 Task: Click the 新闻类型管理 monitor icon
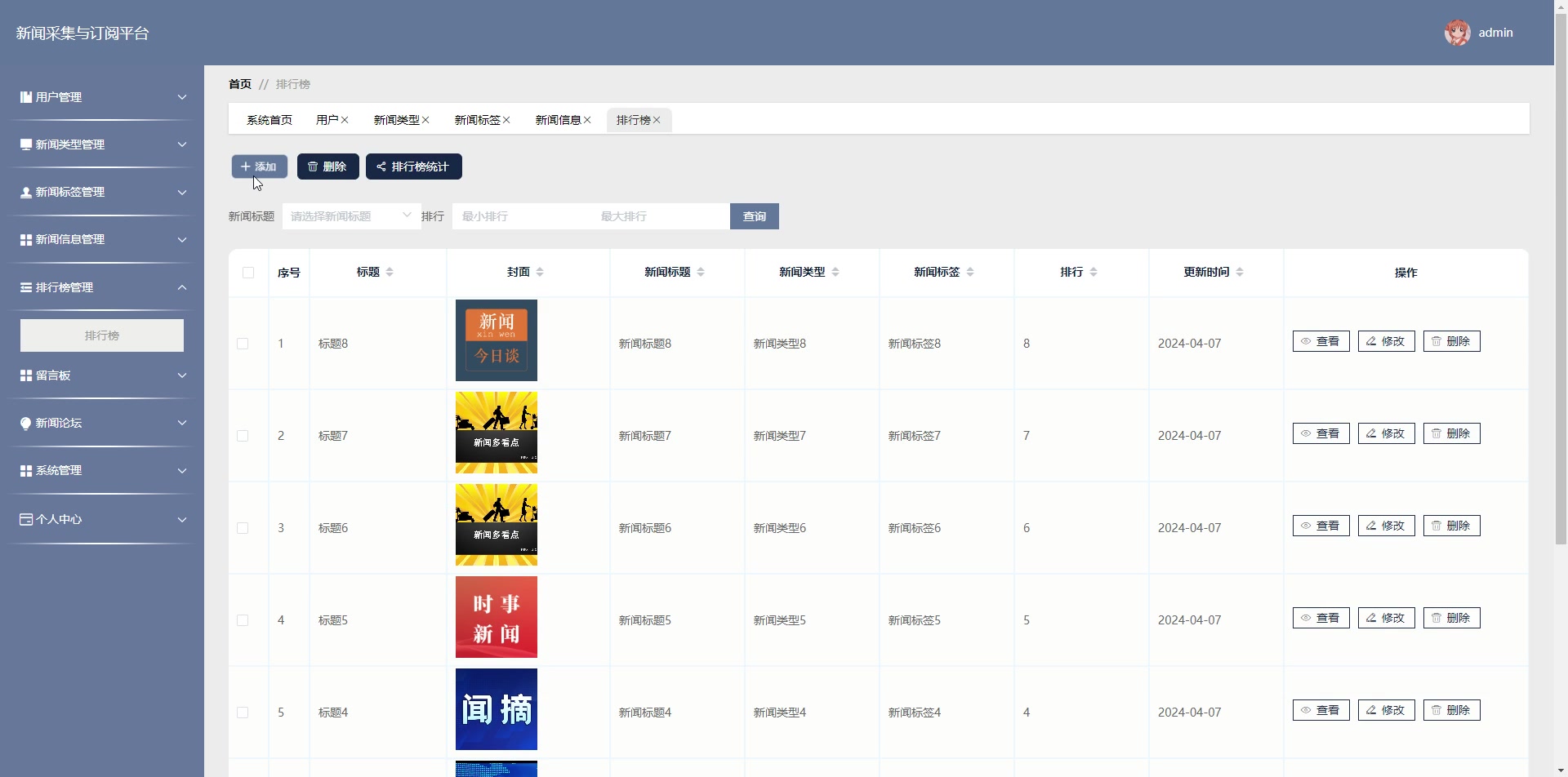(26, 144)
